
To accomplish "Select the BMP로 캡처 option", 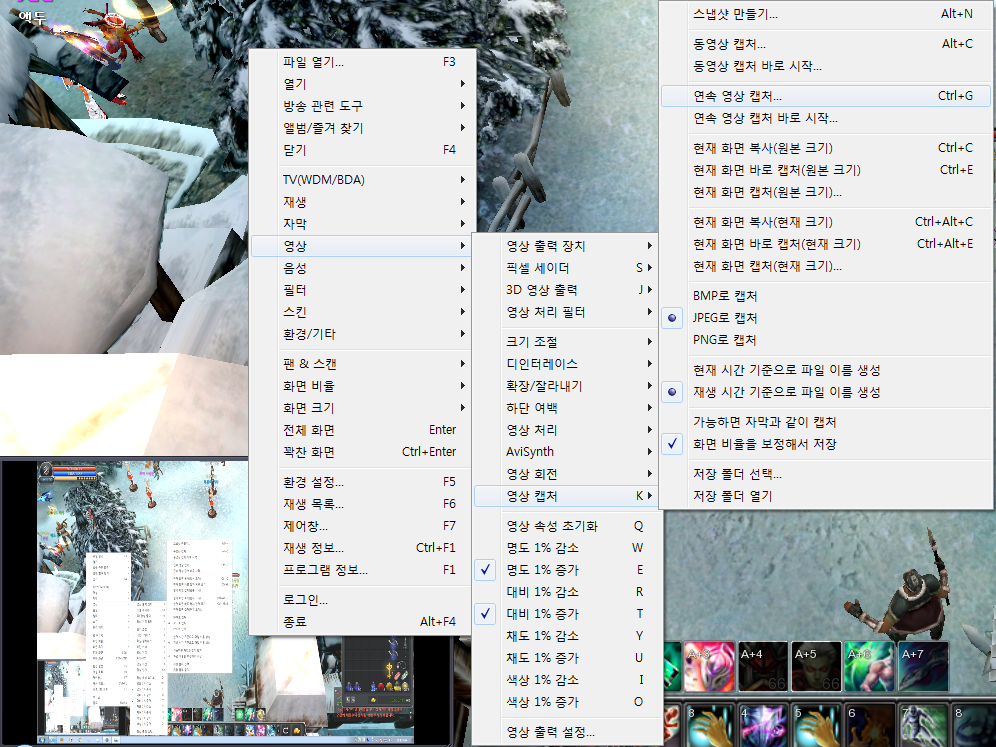I will coord(826,296).
